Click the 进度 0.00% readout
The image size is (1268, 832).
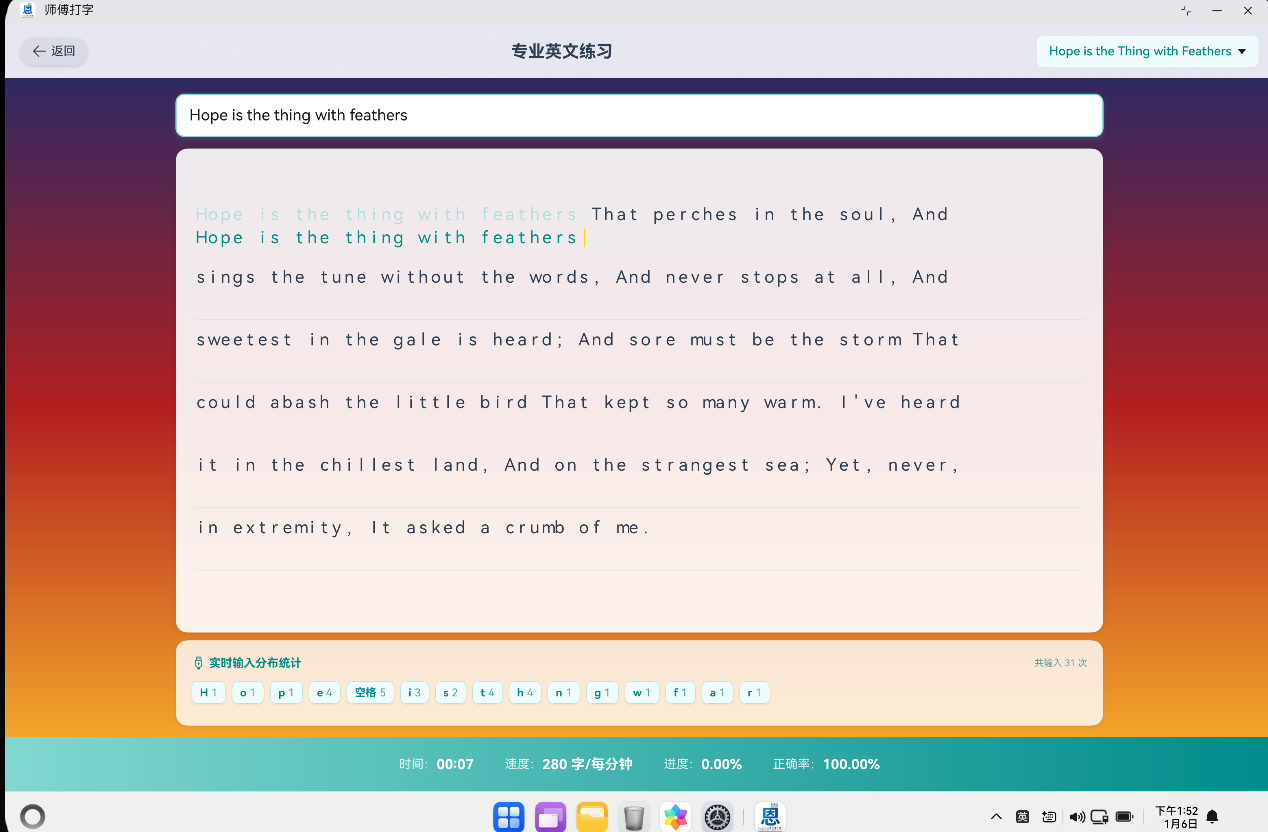(703, 764)
